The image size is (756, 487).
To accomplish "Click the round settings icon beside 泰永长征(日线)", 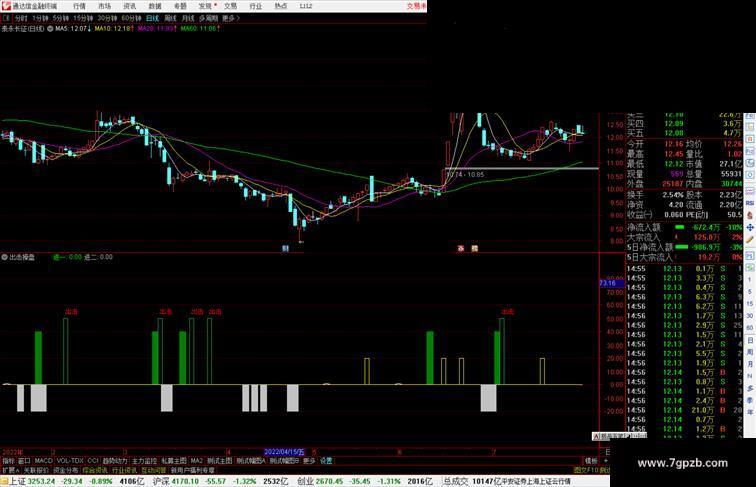I will click(x=50, y=29).
